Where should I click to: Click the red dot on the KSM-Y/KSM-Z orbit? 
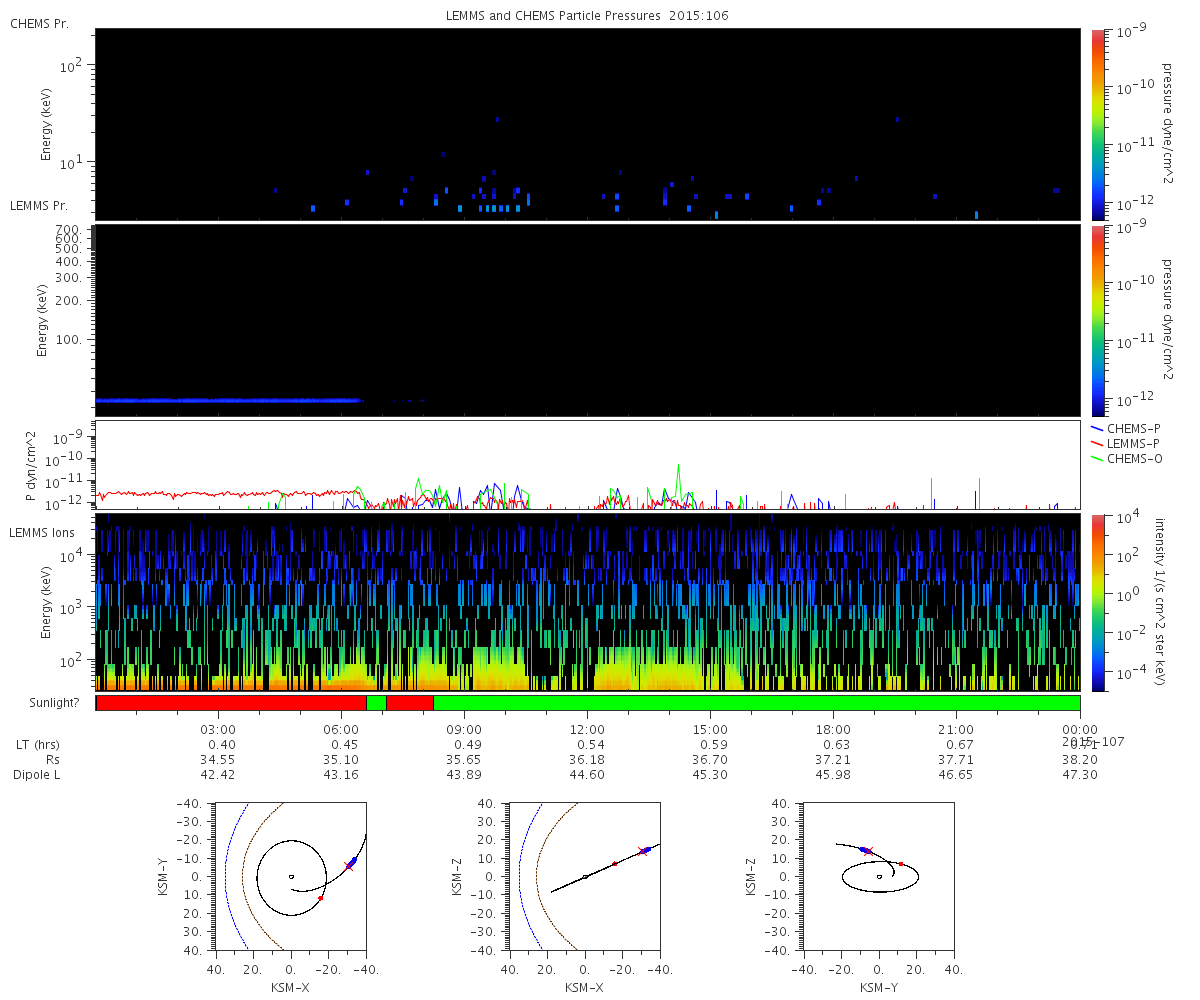(x=901, y=864)
